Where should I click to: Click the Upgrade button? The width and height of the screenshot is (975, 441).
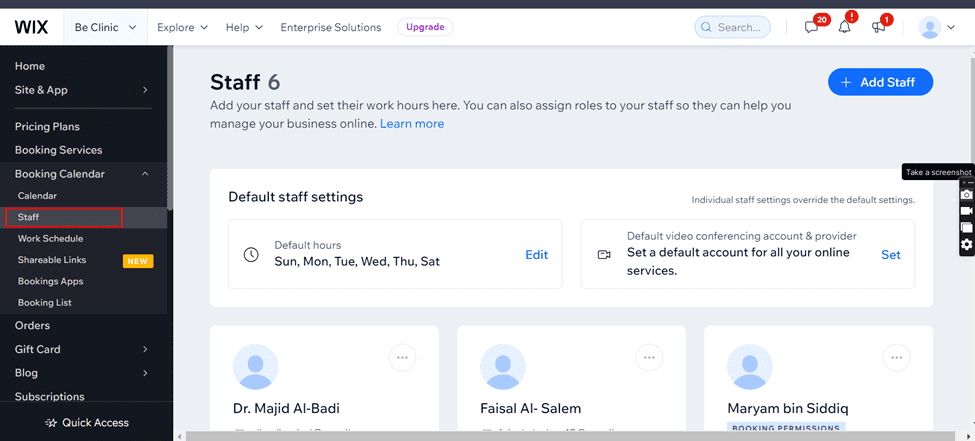click(x=425, y=27)
